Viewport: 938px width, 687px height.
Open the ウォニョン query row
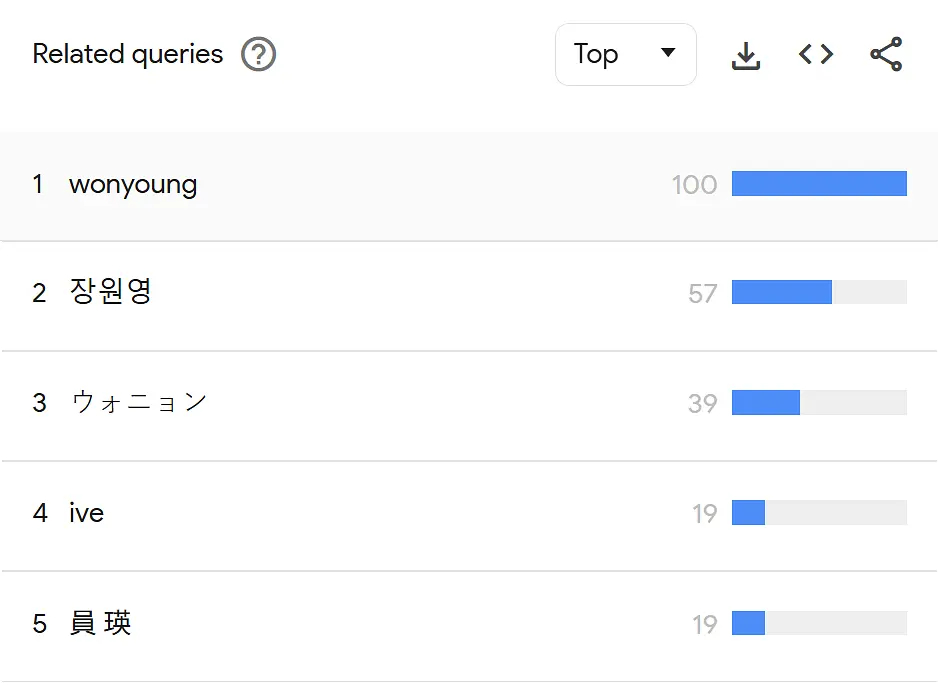(469, 403)
